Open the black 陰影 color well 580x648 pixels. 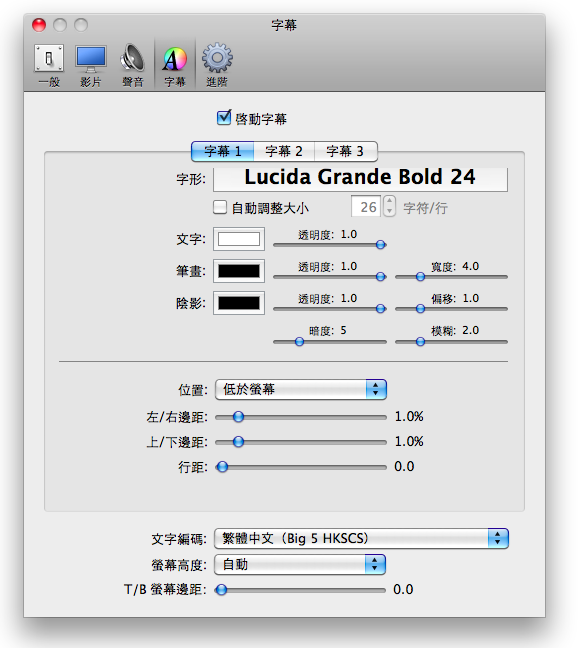(x=239, y=303)
